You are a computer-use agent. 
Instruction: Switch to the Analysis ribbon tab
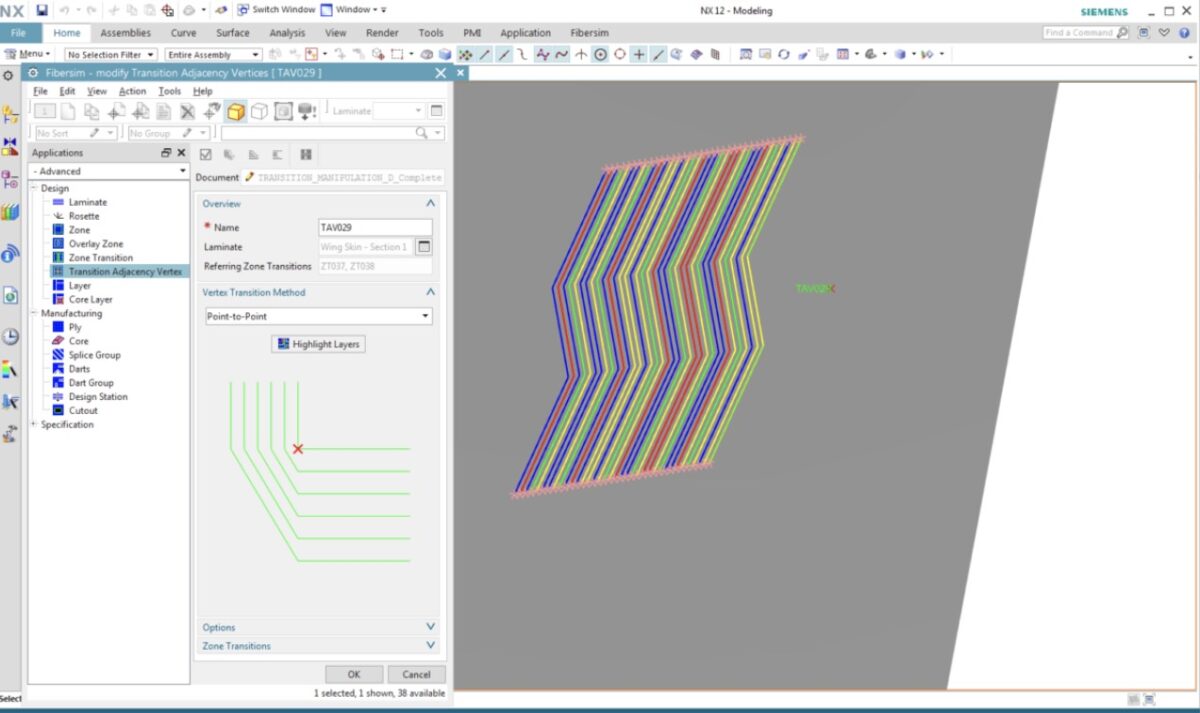[x=287, y=33]
